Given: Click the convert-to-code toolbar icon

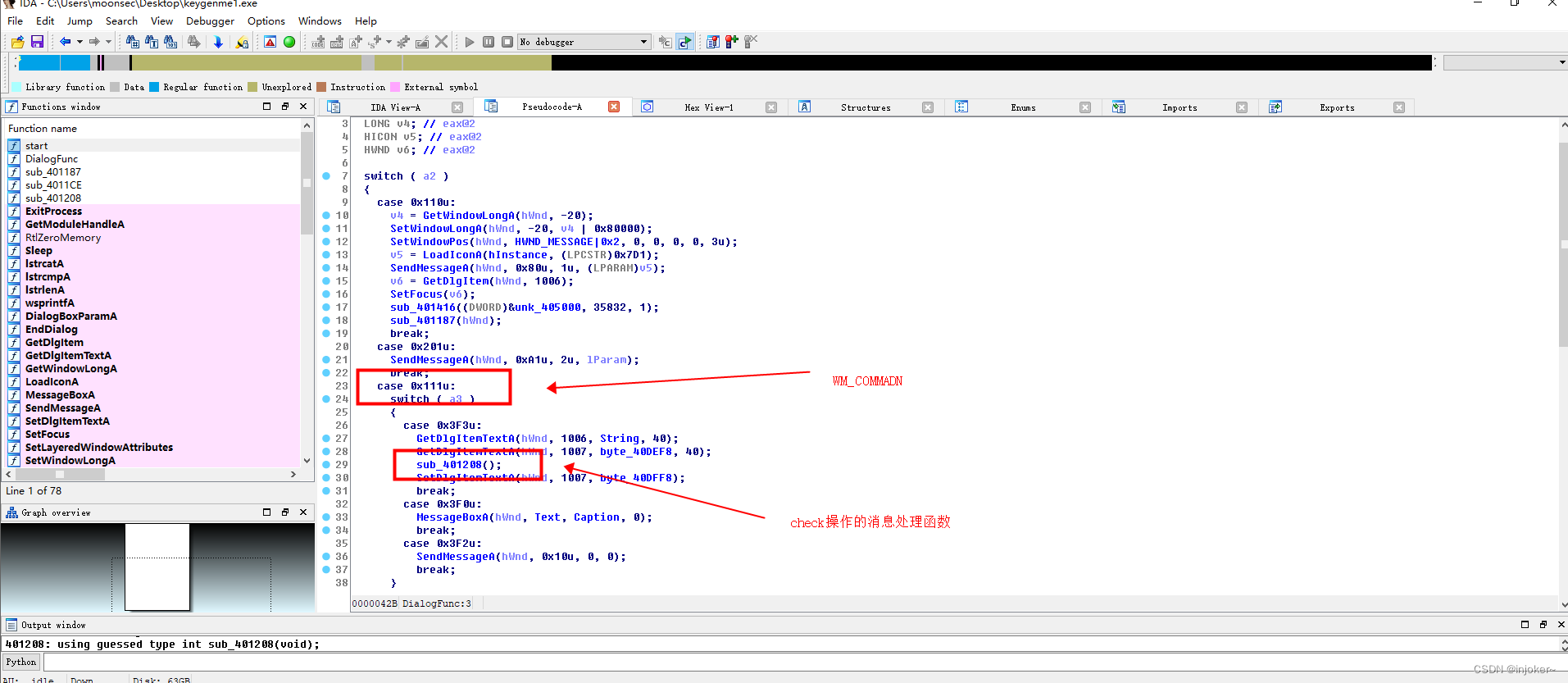Looking at the screenshot, I should (x=318, y=42).
